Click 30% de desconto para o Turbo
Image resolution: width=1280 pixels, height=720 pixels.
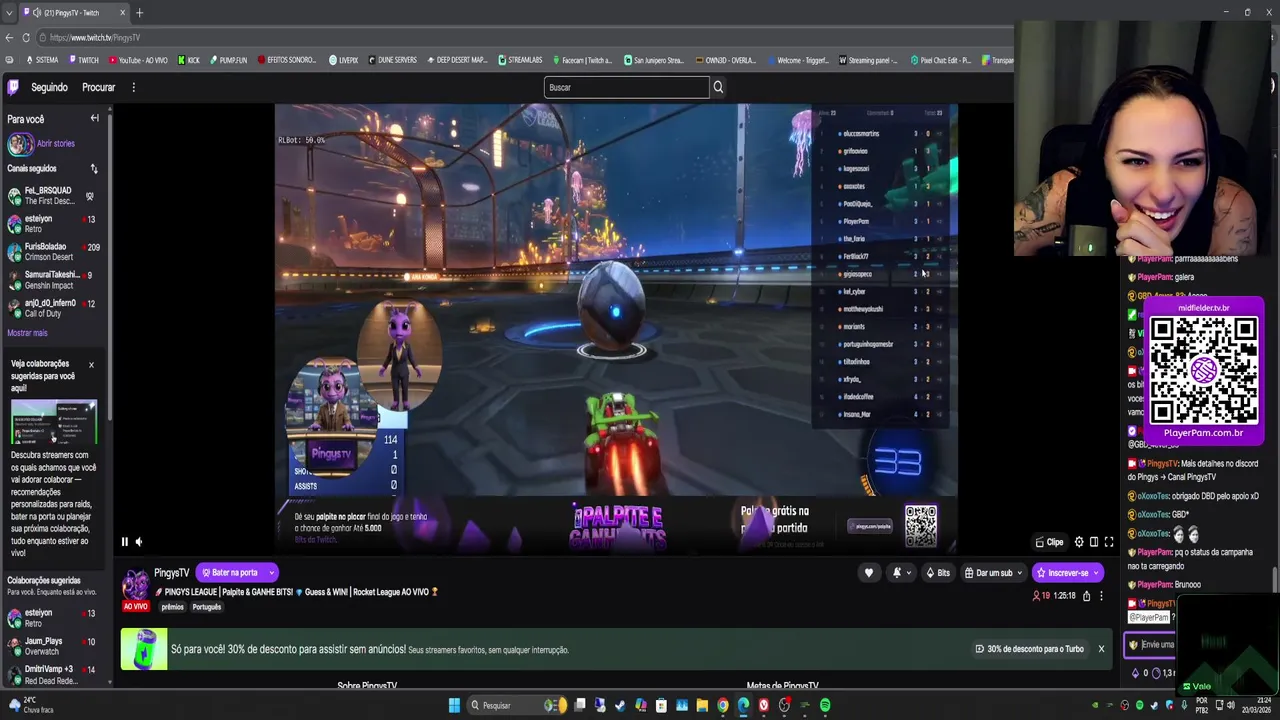coord(1029,649)
